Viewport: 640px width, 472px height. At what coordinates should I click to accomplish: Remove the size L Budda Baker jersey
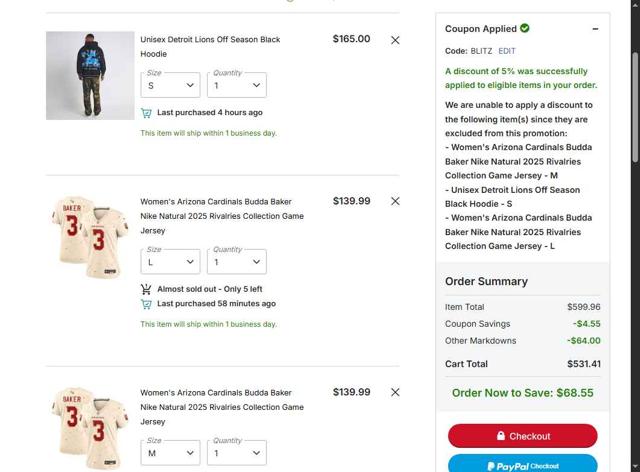[395, 201]
